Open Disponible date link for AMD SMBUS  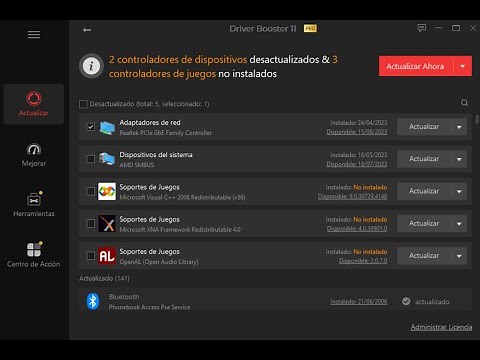tap(357, 164)
